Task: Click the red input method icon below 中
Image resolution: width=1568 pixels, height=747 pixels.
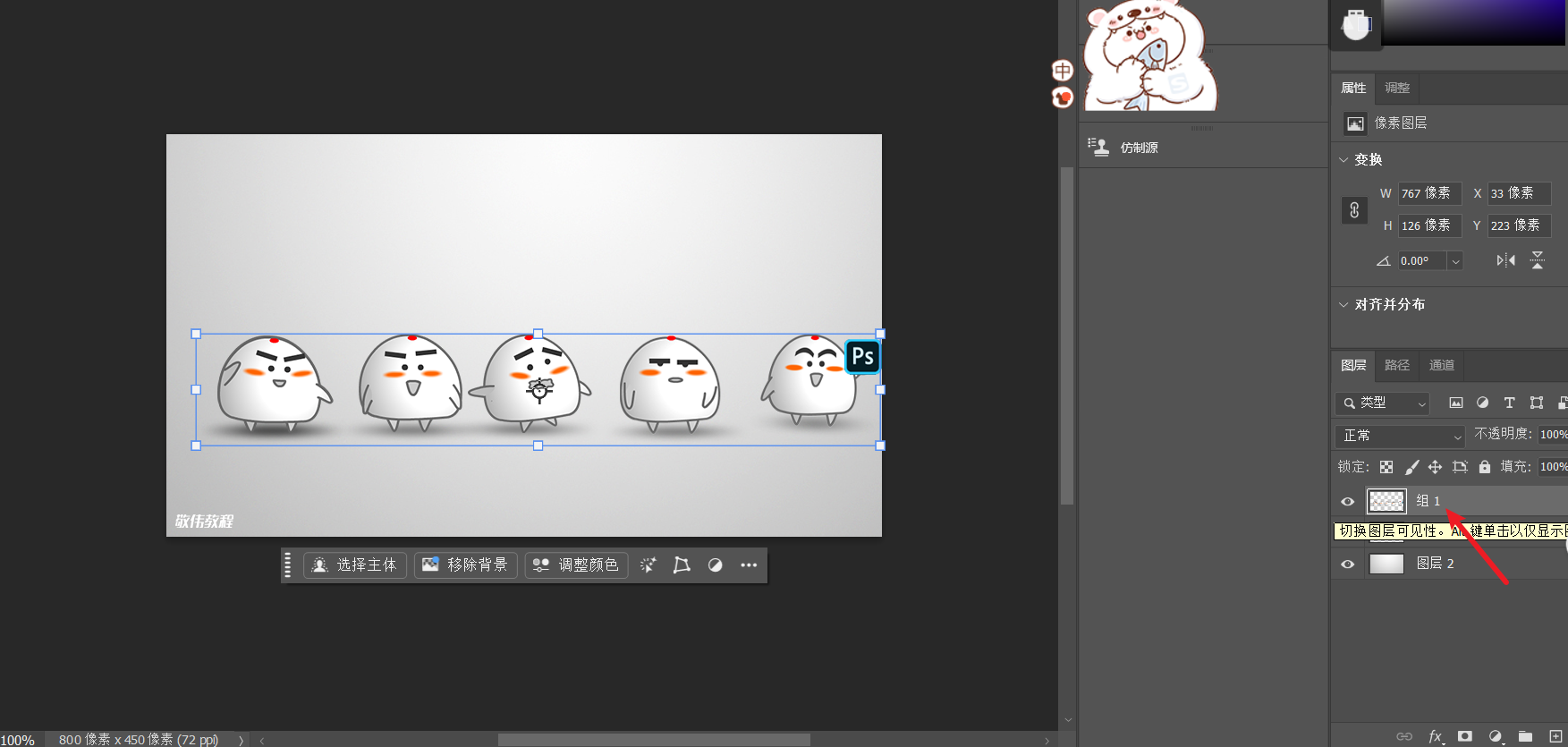Action: (1062, 97)
